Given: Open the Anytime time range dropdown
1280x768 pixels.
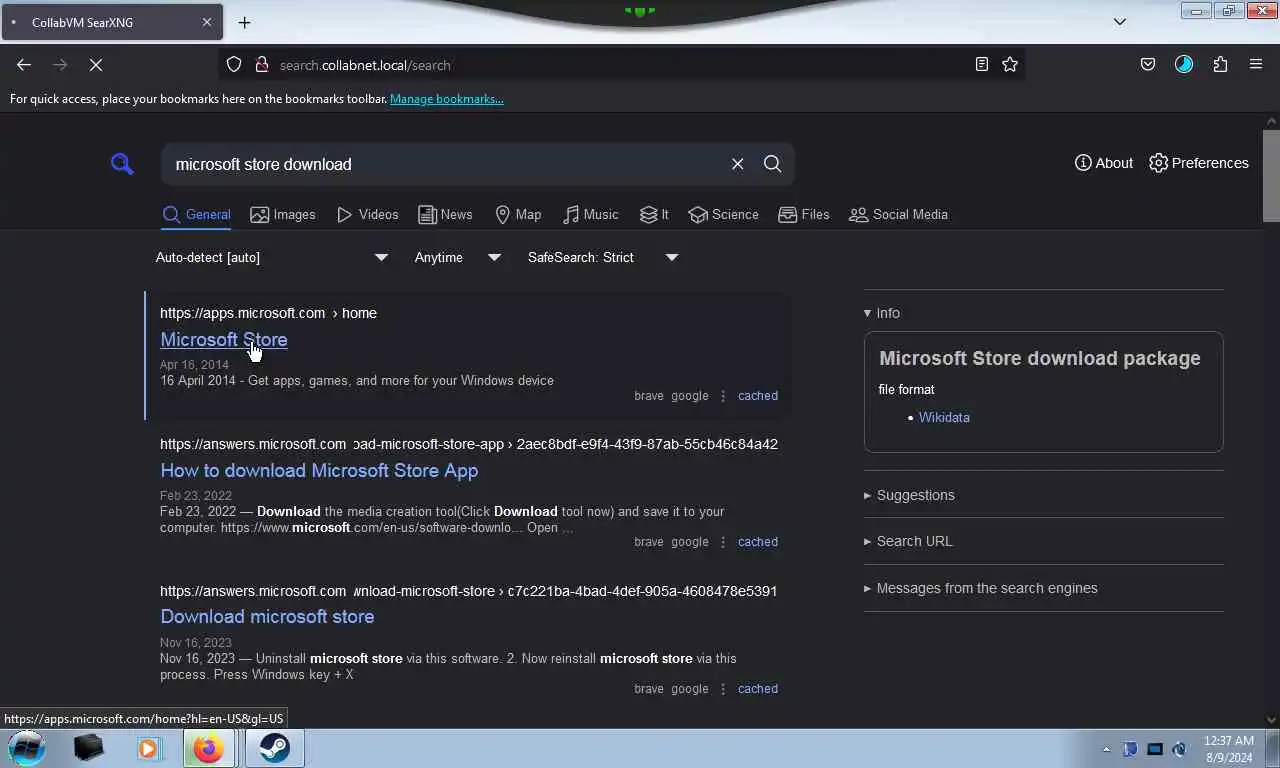Looking at the screenshot, I should [x=458, y=257].
